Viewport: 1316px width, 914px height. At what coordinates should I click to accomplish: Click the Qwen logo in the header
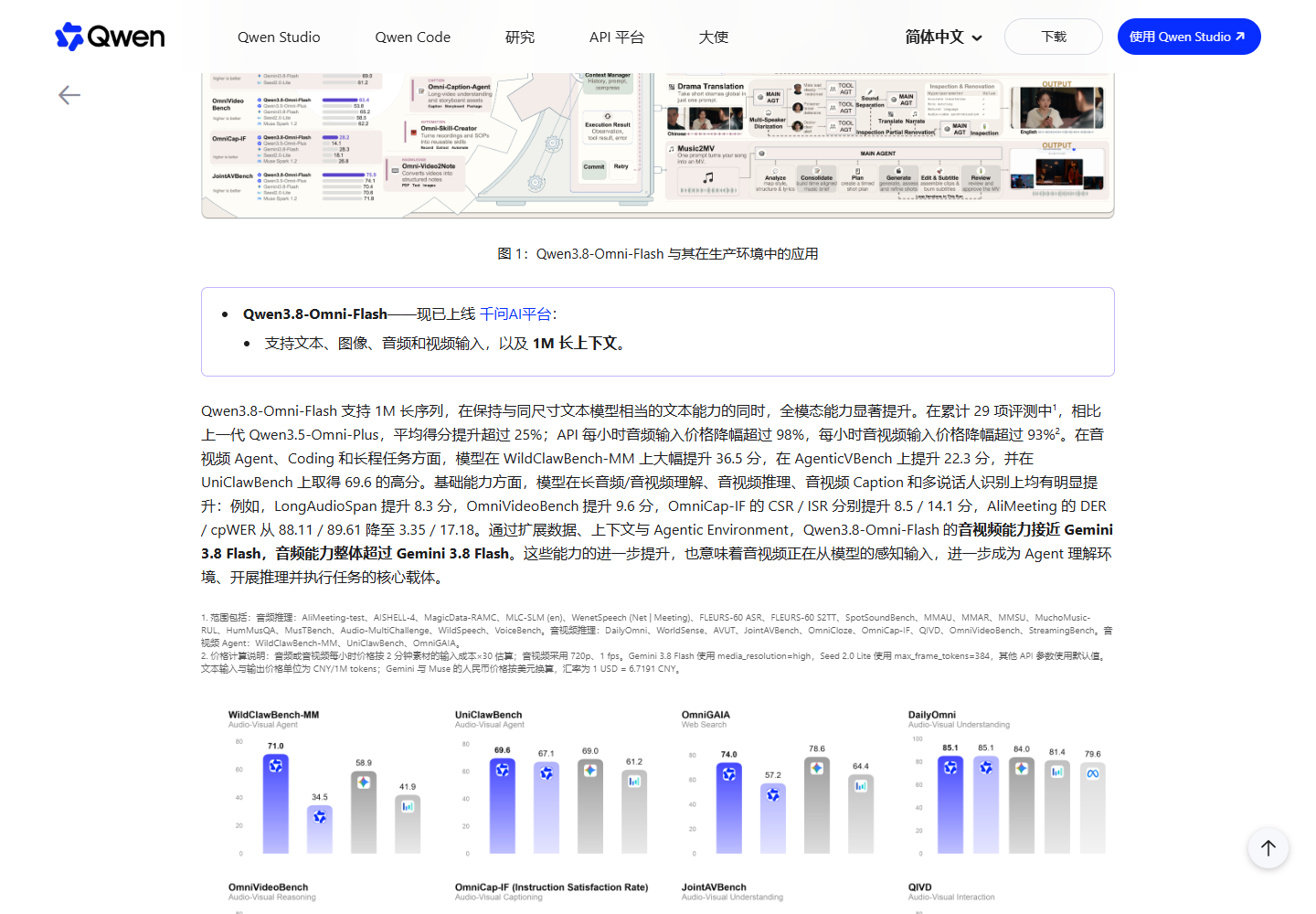[x=110, y=37]
